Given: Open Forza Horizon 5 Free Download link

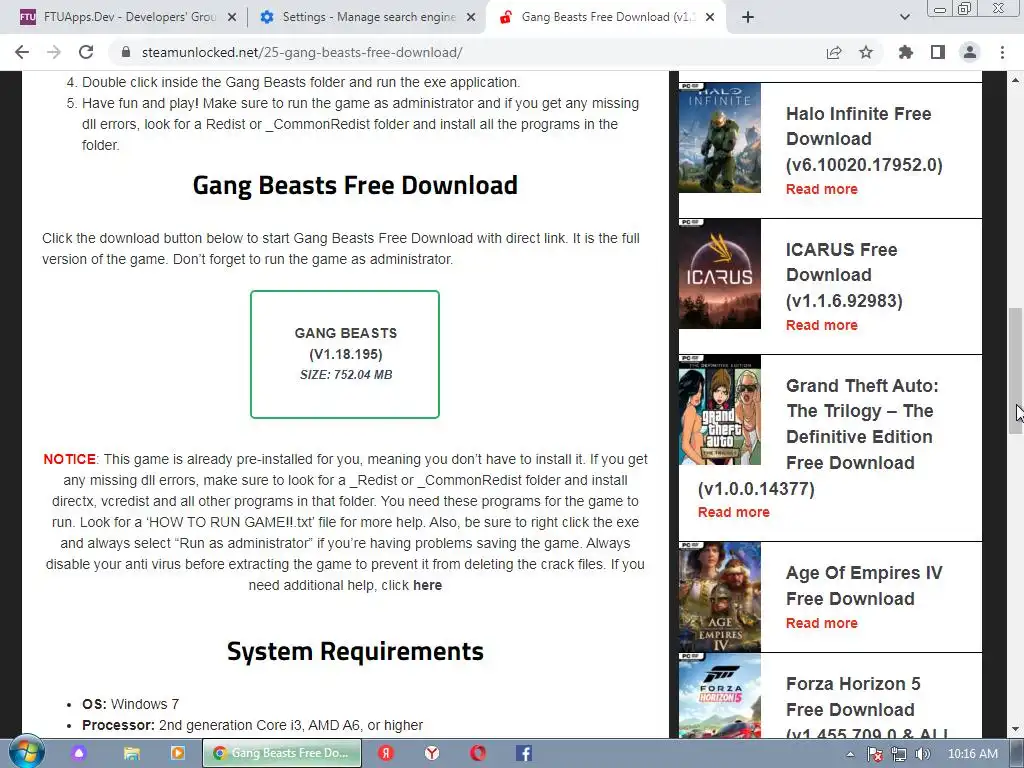Looking at the screenshot, I should [x=867, y=709].
